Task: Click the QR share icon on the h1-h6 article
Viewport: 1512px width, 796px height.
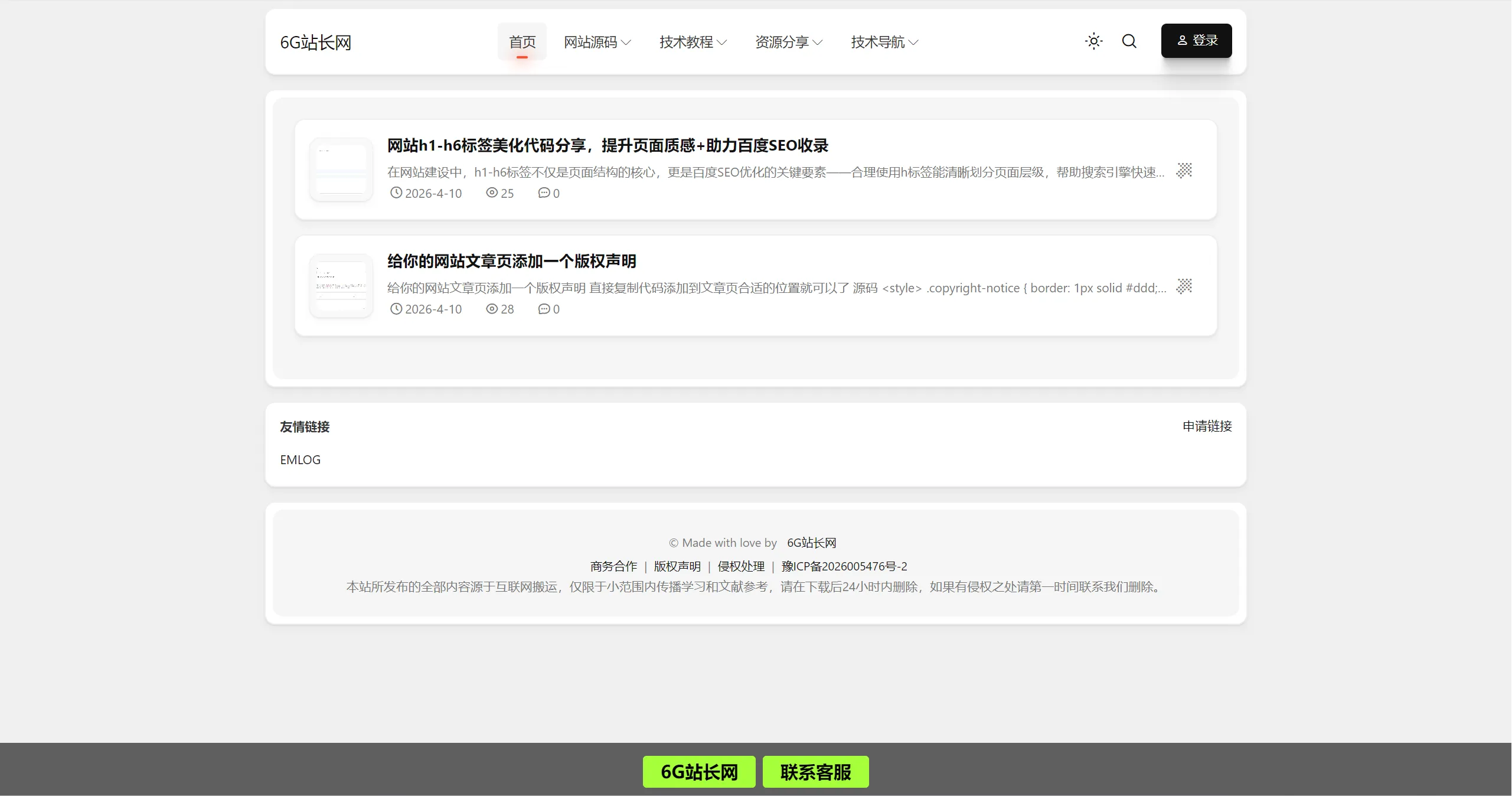Action: click(1185, 171)
